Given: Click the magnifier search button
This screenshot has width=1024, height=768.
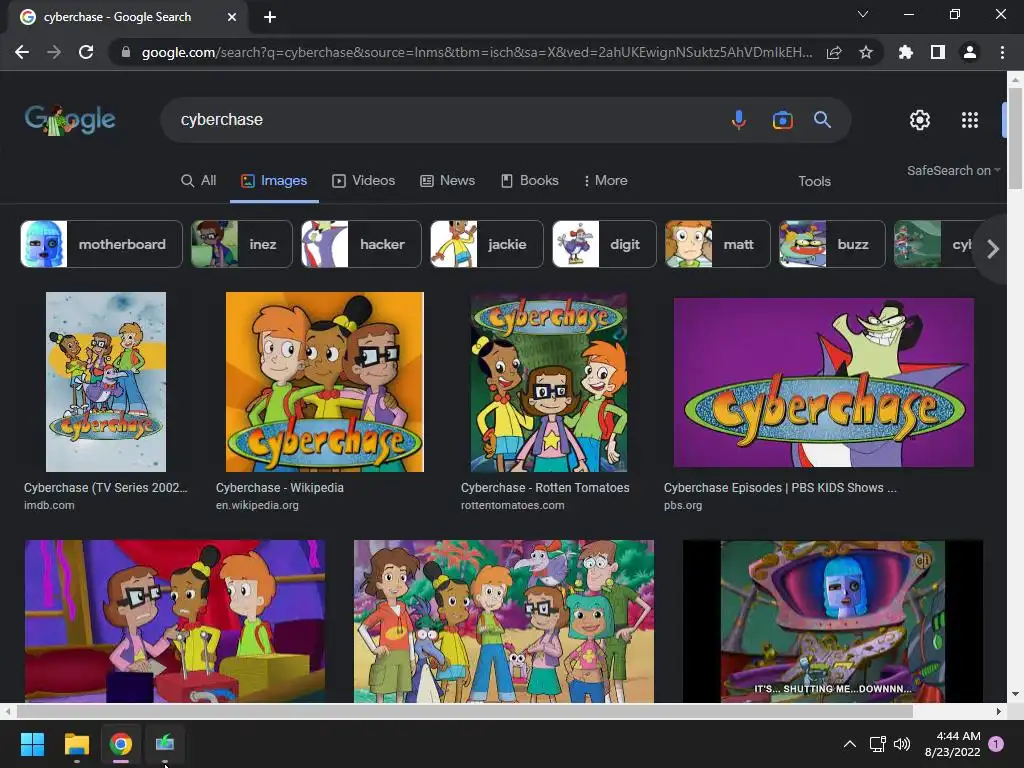Looking at the screenshot, I should click(822, 120).
